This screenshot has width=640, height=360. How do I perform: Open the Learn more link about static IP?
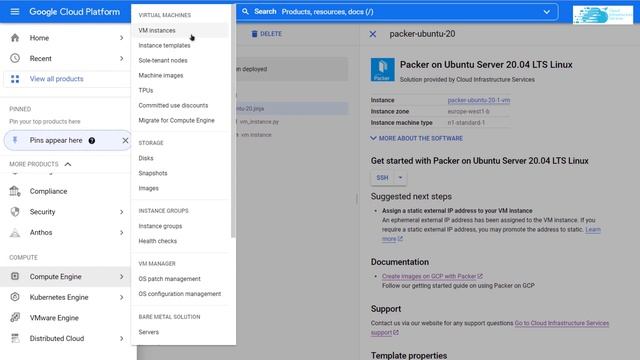coord(593,229)
